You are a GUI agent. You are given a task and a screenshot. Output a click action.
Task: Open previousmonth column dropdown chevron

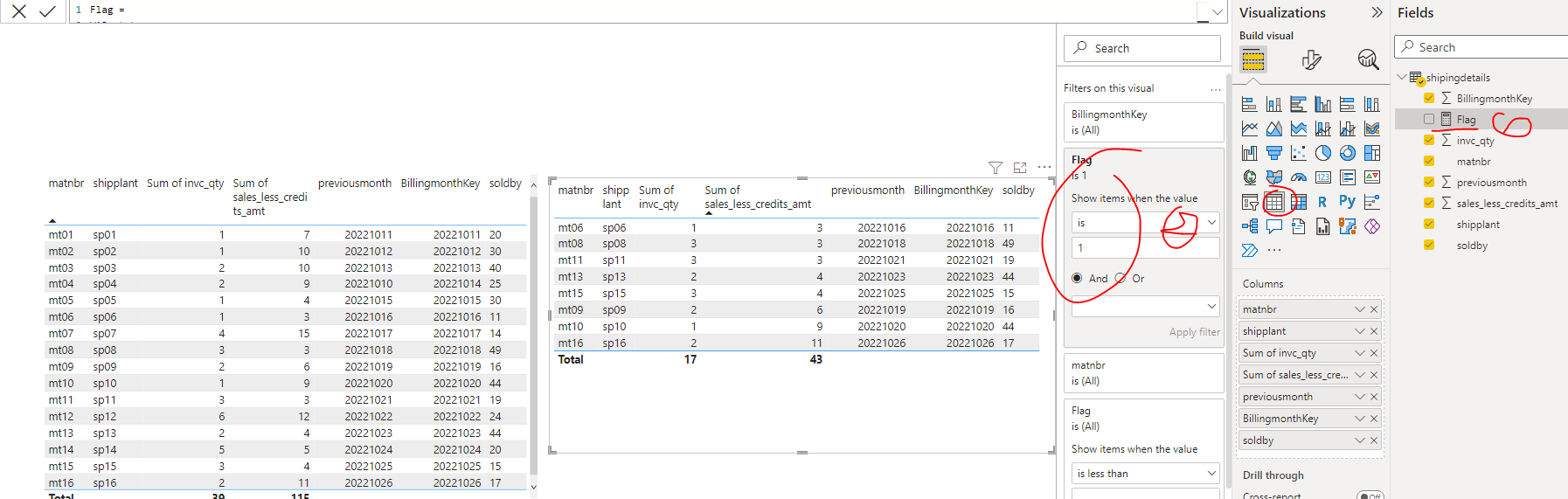tap(1360, 397)
